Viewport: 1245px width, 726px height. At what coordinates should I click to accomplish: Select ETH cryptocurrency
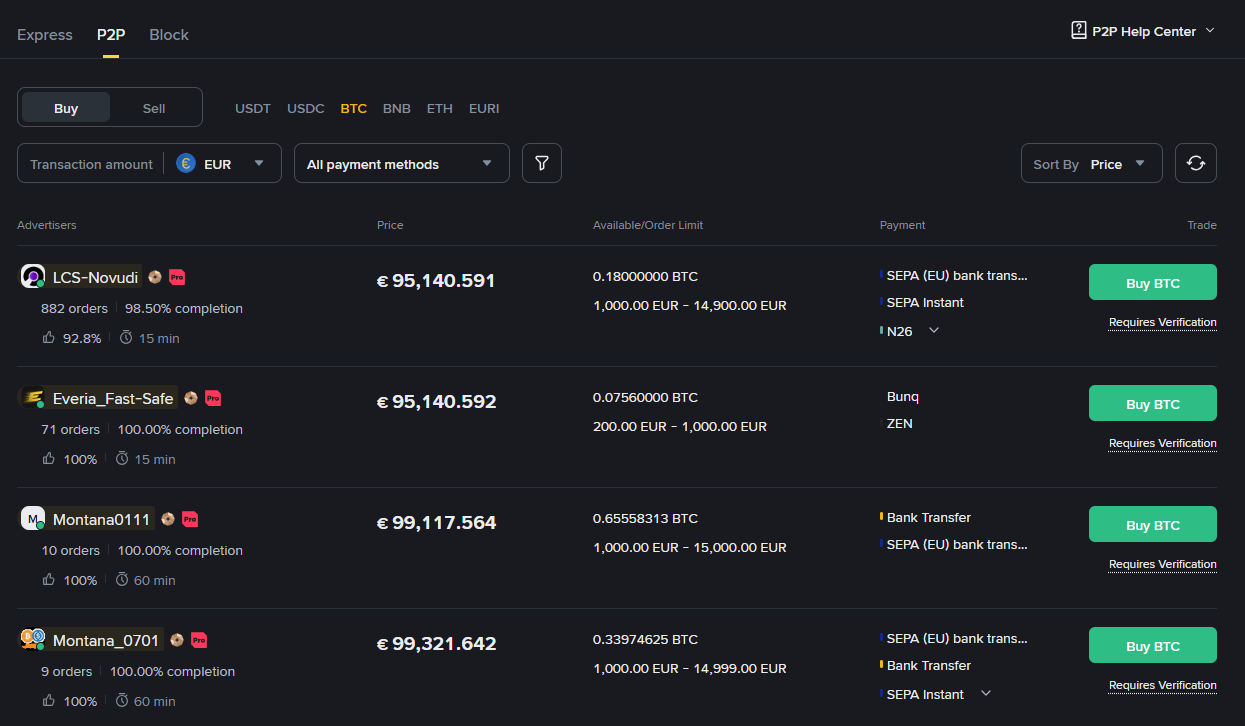point(439,108)
